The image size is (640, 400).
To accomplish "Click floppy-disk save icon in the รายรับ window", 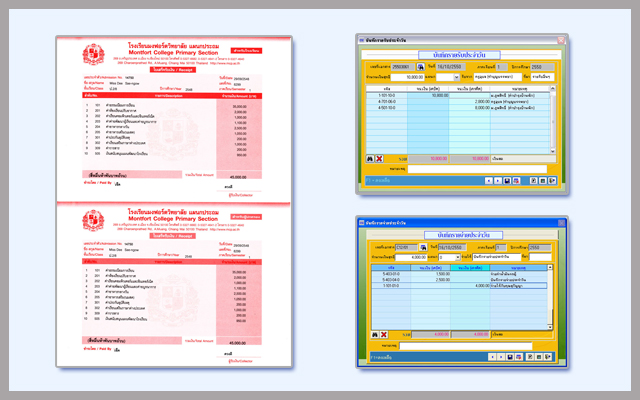I will [507, 180].
